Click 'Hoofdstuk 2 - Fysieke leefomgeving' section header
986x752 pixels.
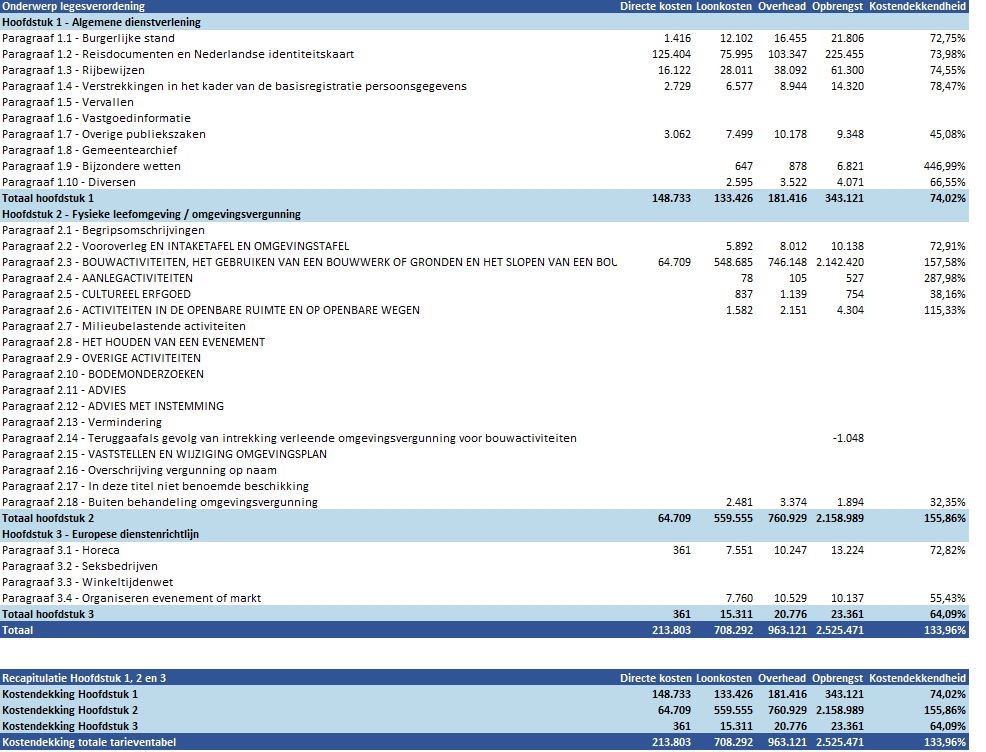tap(151, 214)
